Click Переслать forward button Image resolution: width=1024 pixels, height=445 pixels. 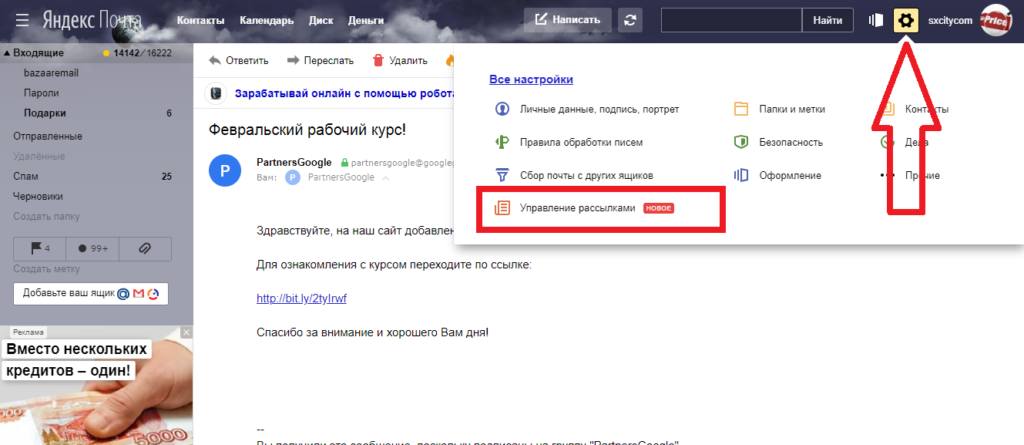[320, 61]
